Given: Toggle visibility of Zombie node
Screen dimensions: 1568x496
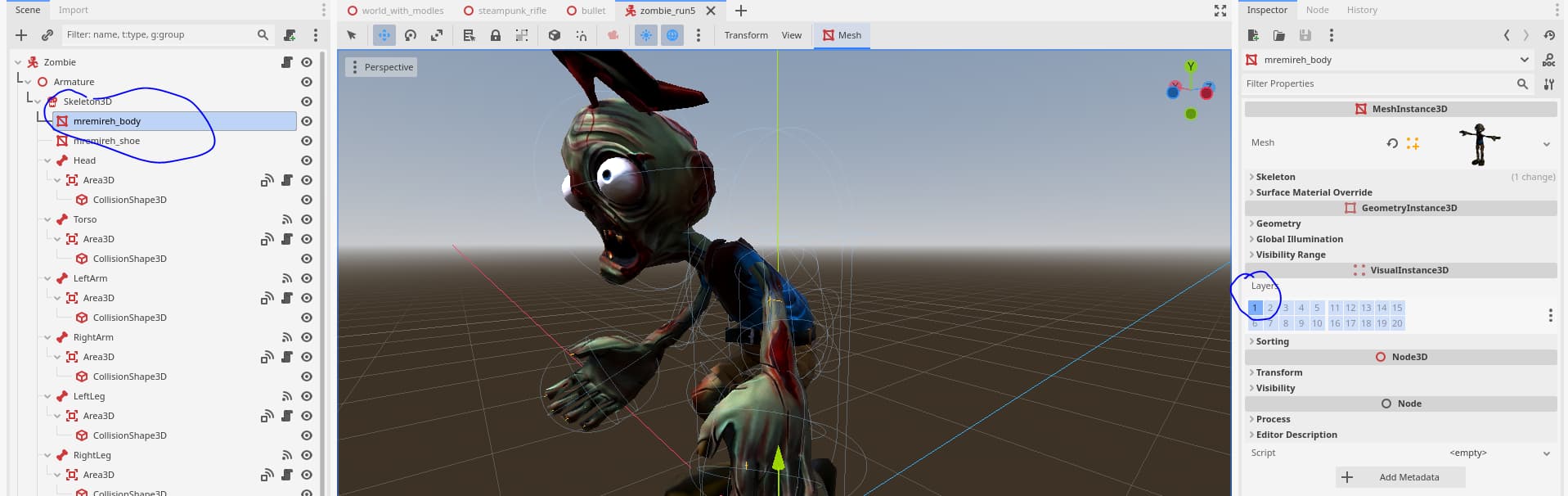Looking at the screenshot, I should pos(307,62).
